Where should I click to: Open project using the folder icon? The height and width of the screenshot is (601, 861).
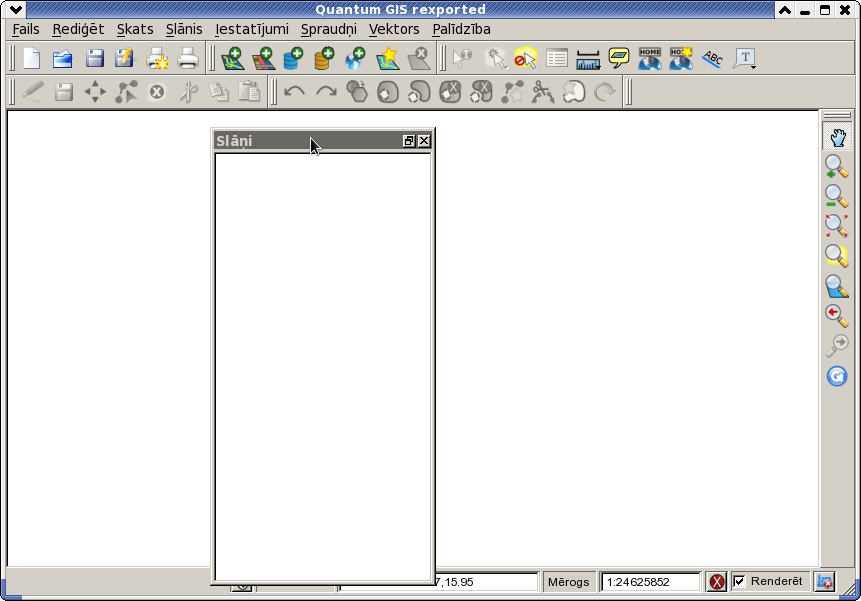[63, 58]
